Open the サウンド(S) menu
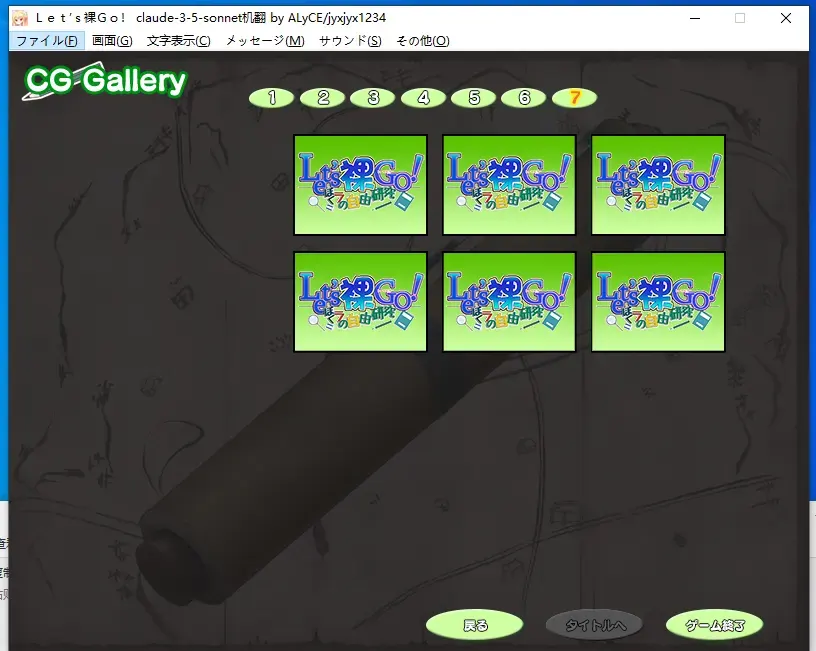 point(350,41)
